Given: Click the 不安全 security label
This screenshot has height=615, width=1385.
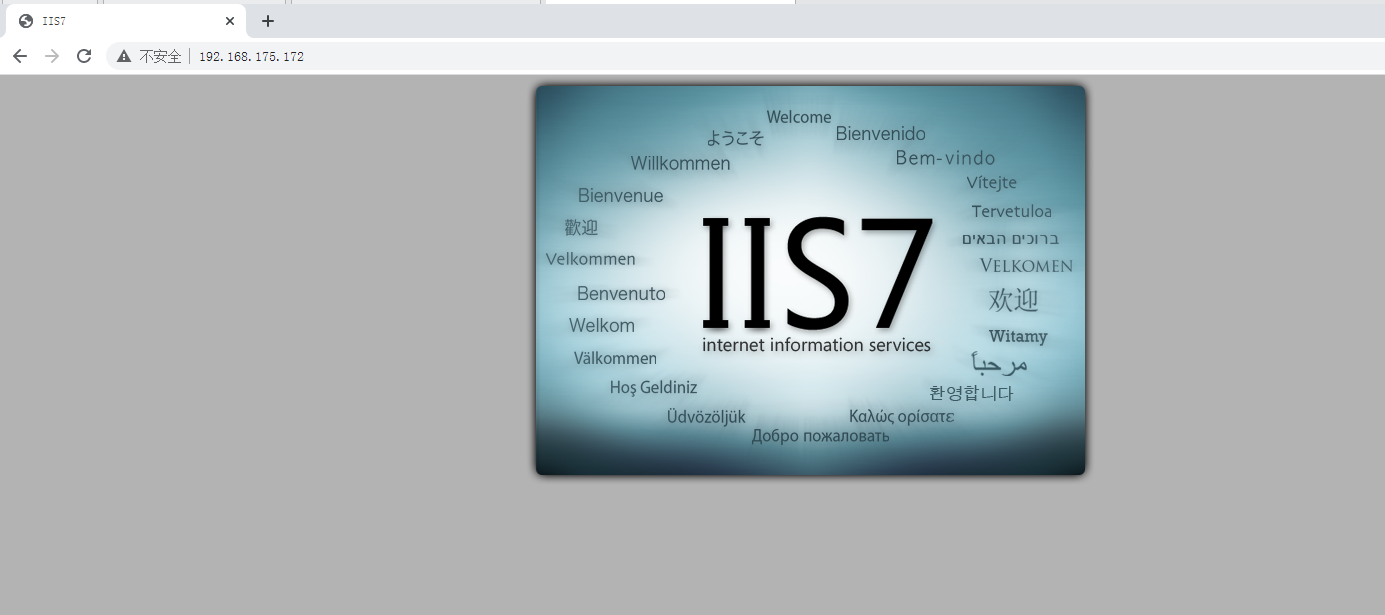Looking at the screenshot, I should [x=160, y=57].
